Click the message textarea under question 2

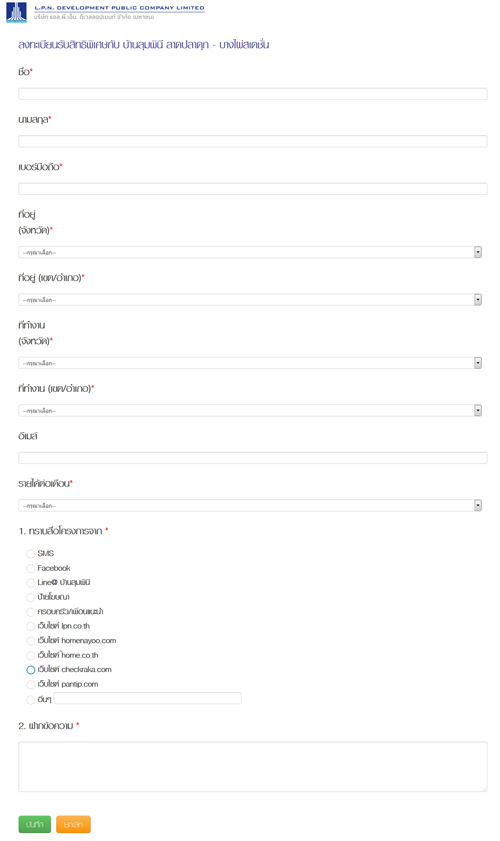point(253,766)
